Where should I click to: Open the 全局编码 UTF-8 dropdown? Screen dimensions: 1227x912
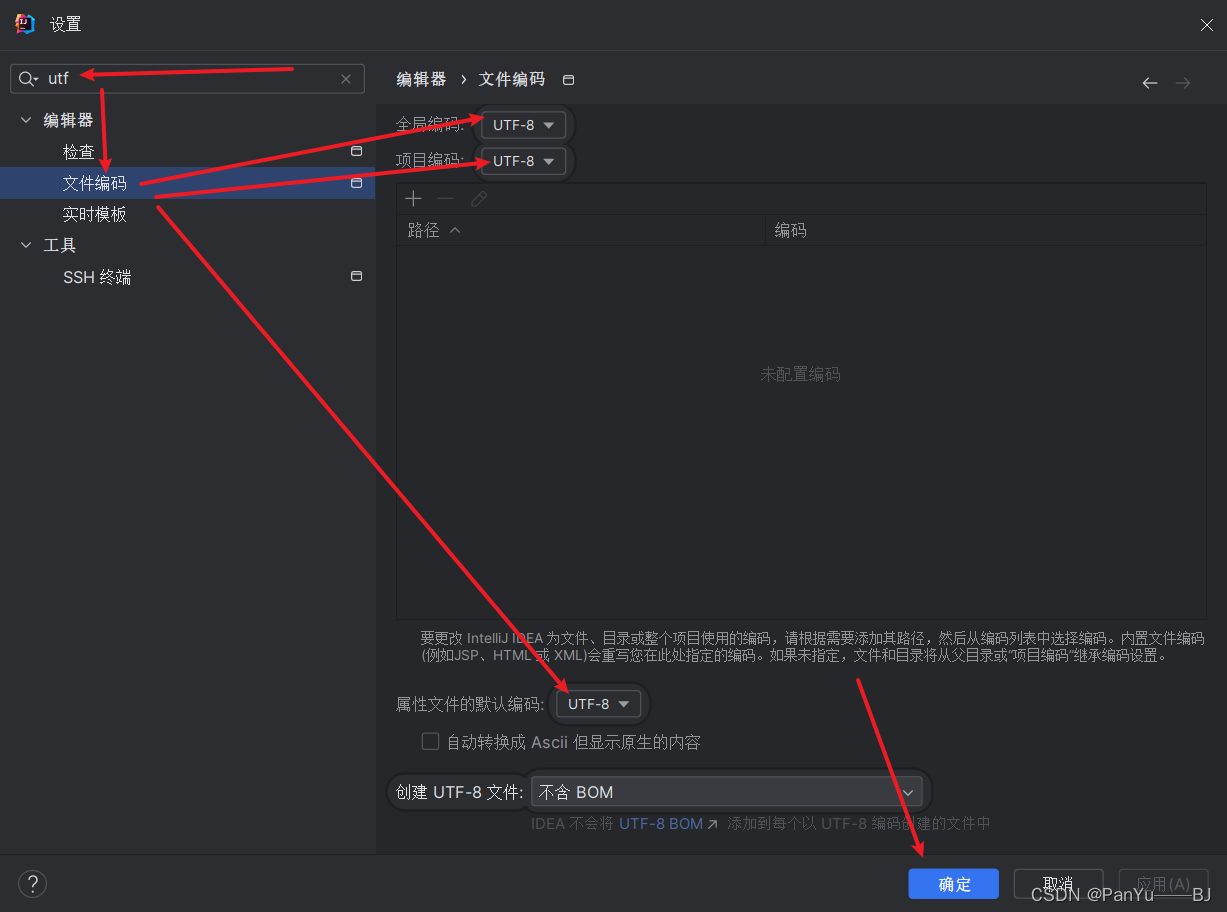point(524,125)
